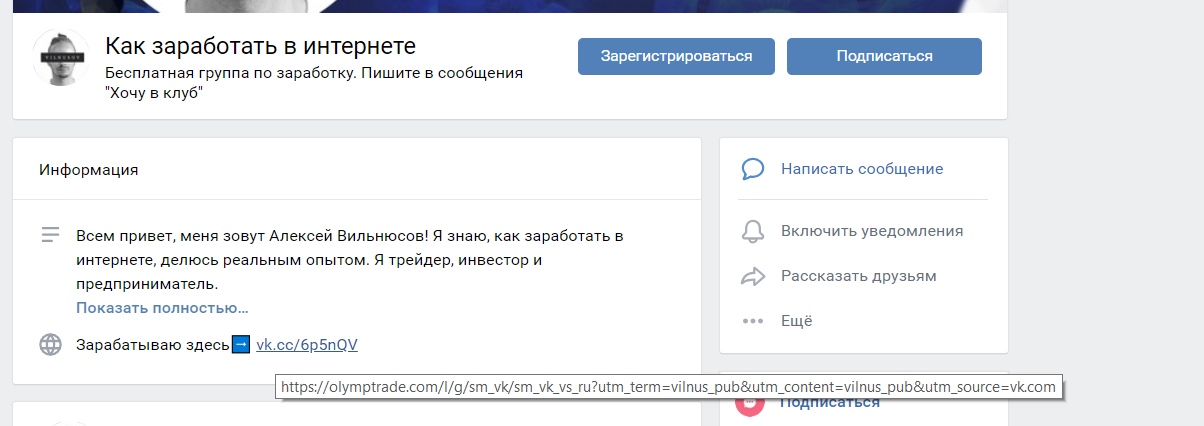Click the Бесплатная группа по заработку status text

pyautogui.click(x=314, y=83)
